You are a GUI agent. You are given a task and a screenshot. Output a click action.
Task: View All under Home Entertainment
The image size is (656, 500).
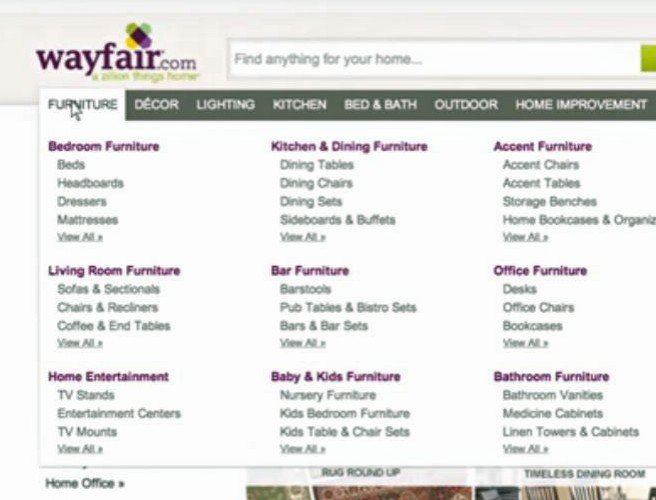pos(80,449)
